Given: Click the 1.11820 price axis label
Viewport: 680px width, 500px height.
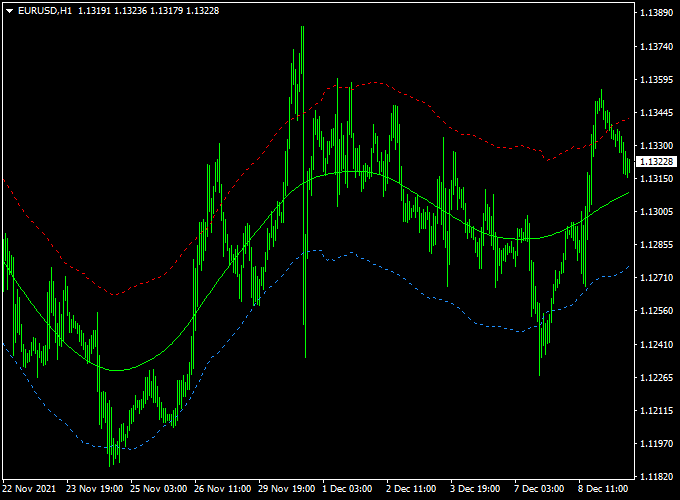Looking at the screenshot, I should [x=657, y=476].
